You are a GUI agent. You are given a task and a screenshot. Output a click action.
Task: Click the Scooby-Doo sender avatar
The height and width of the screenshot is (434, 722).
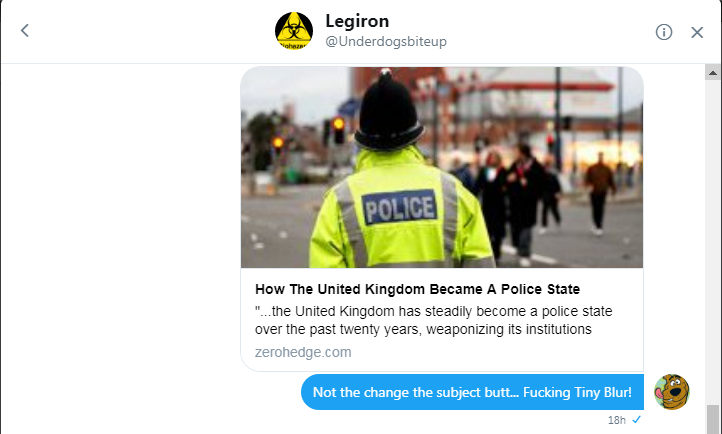point(671,392)
